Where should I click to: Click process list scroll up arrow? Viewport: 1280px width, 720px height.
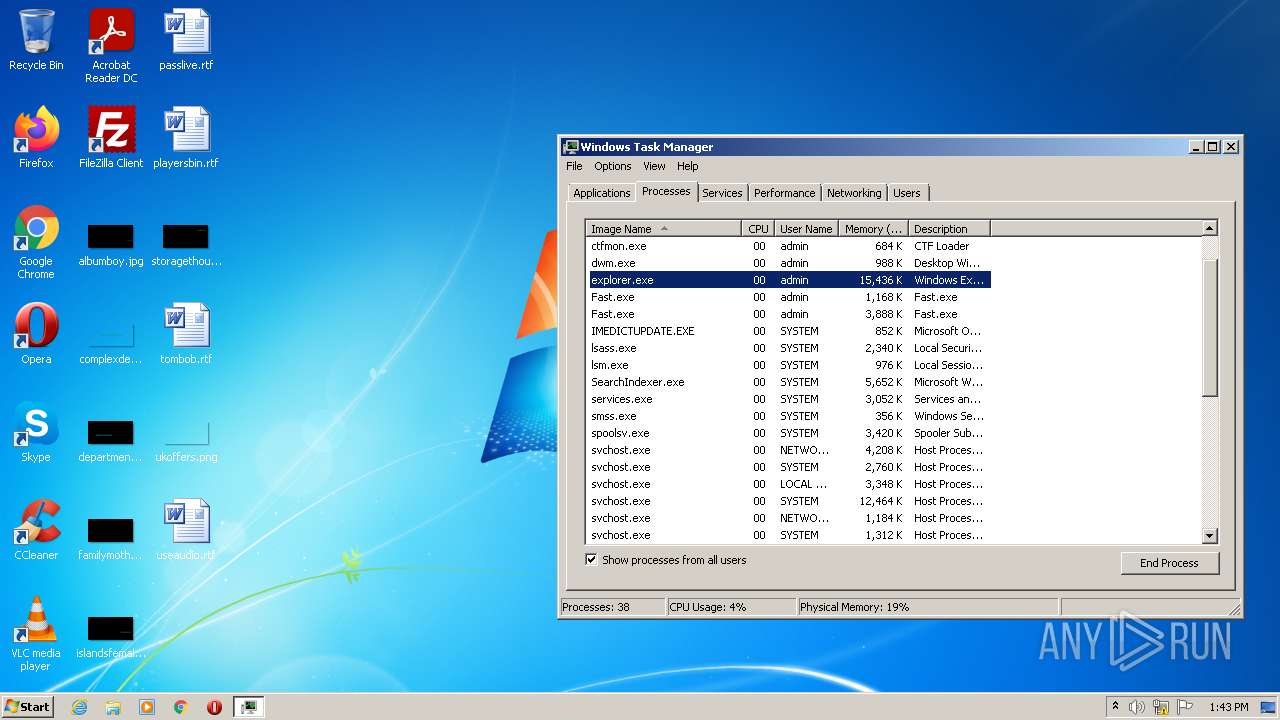coord(1209,229)
